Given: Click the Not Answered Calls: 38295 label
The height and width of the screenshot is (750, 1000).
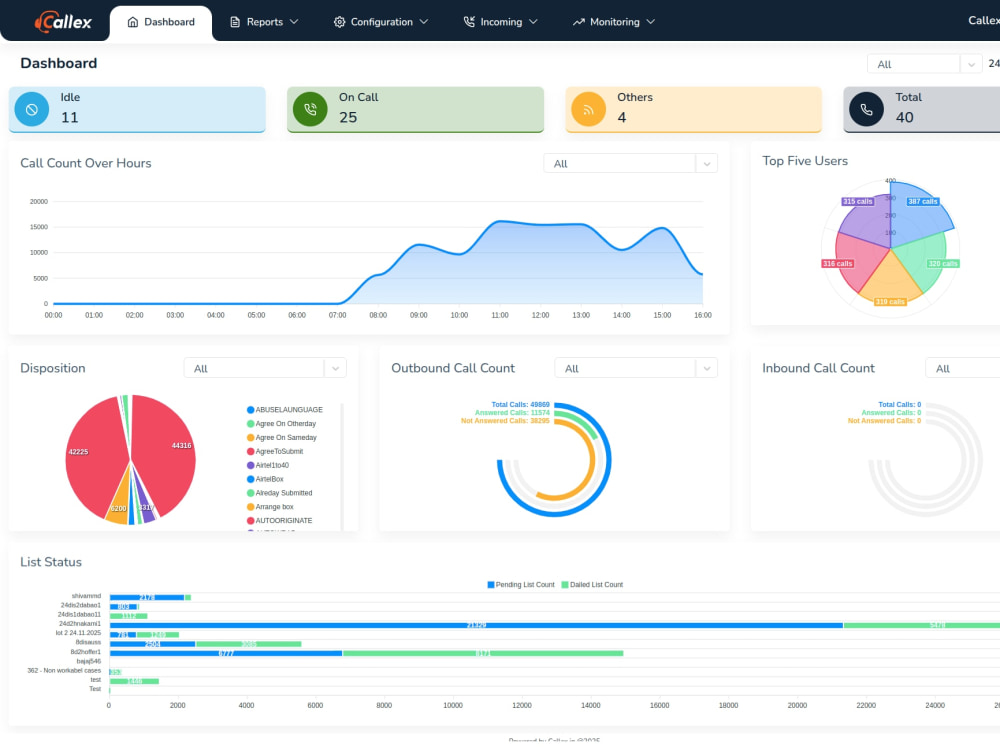Looking at the screenshot, I should pyautogui.click(x=505, y=421).
